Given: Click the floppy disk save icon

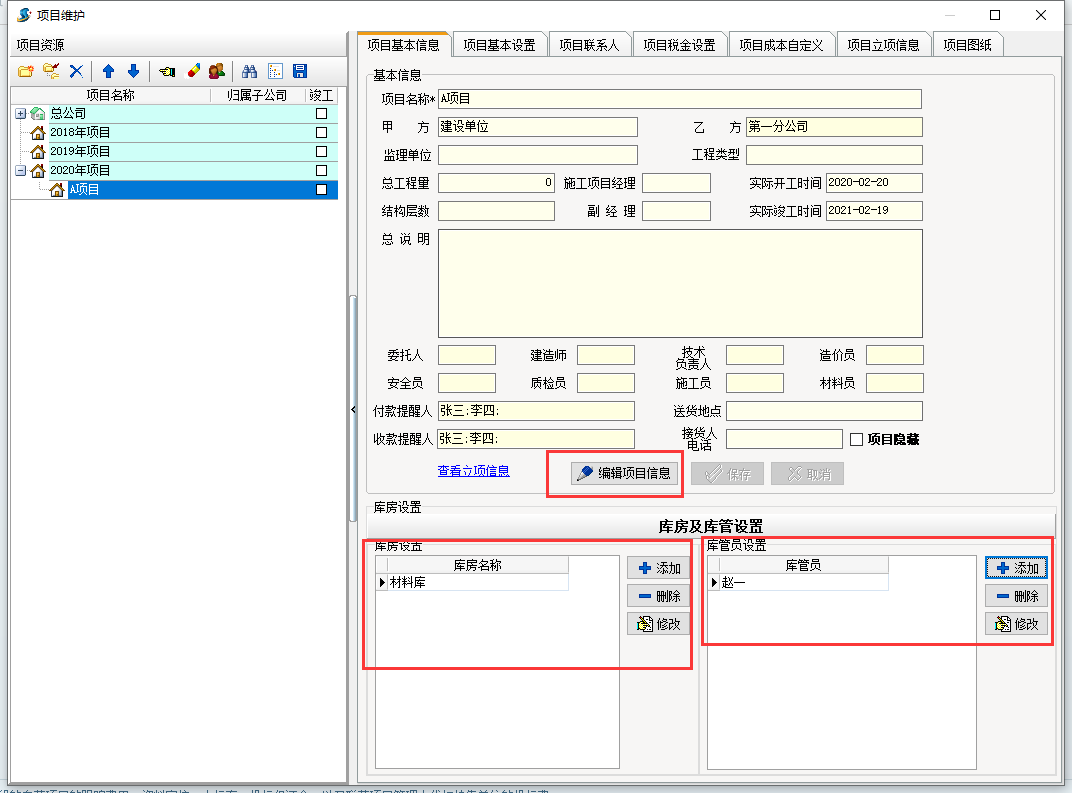Looking at the screenshot, I should pos(300,71).
